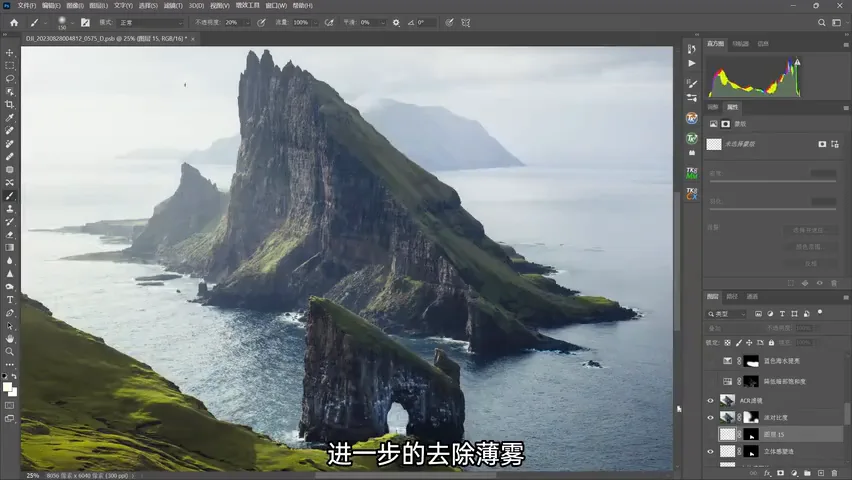Click the foreground color swatch

coord(7,387)
